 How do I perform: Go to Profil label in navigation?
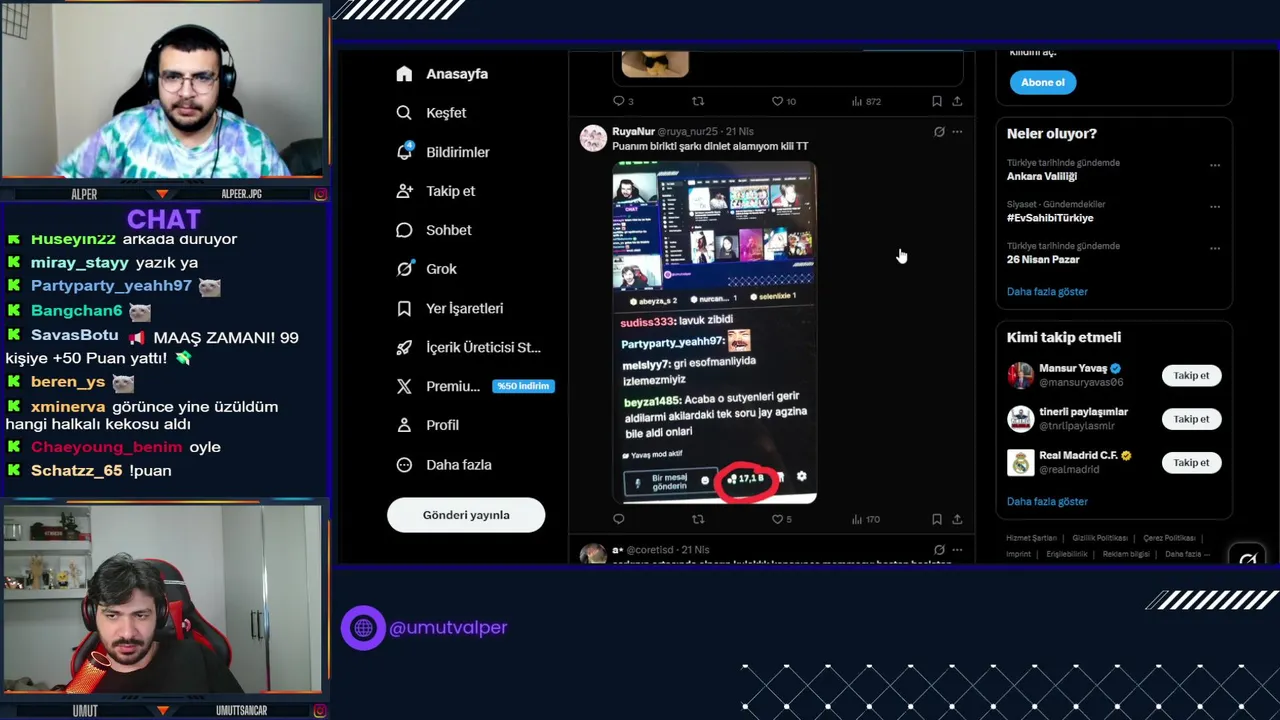point(443,425)
